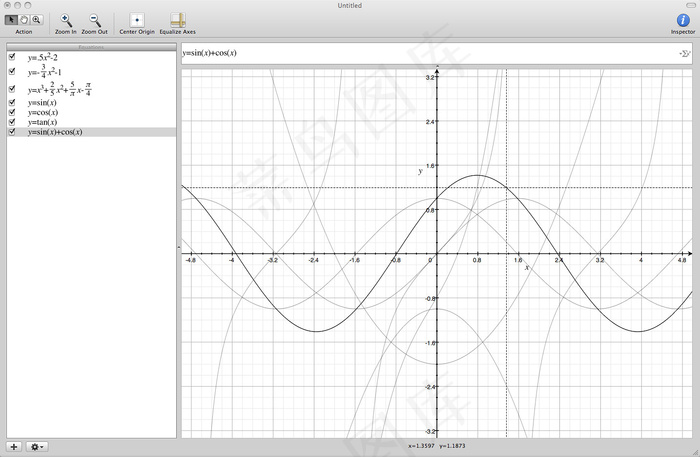The width and height of the screenshot is (700, 457).
Task: Disable the y=tan(x) graph checkbox
Action: tap(12, 121)
